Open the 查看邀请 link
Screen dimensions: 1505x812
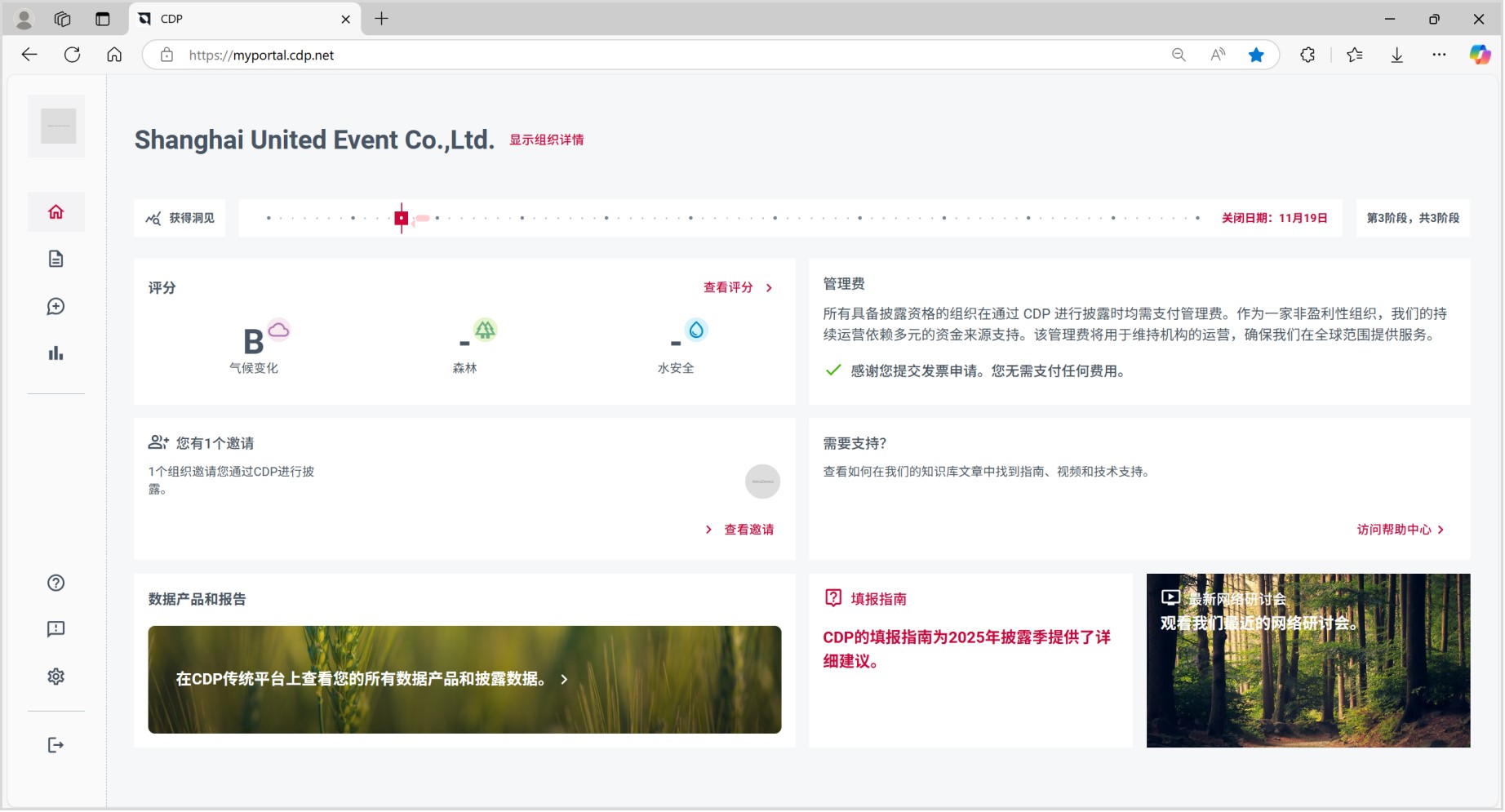click(749, 530)
